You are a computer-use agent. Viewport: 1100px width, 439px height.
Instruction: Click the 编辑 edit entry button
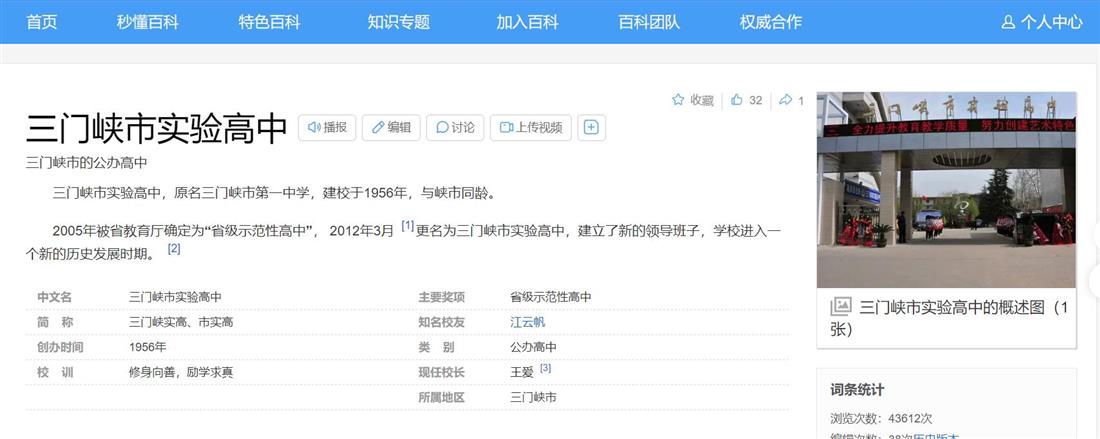point(391,128)
